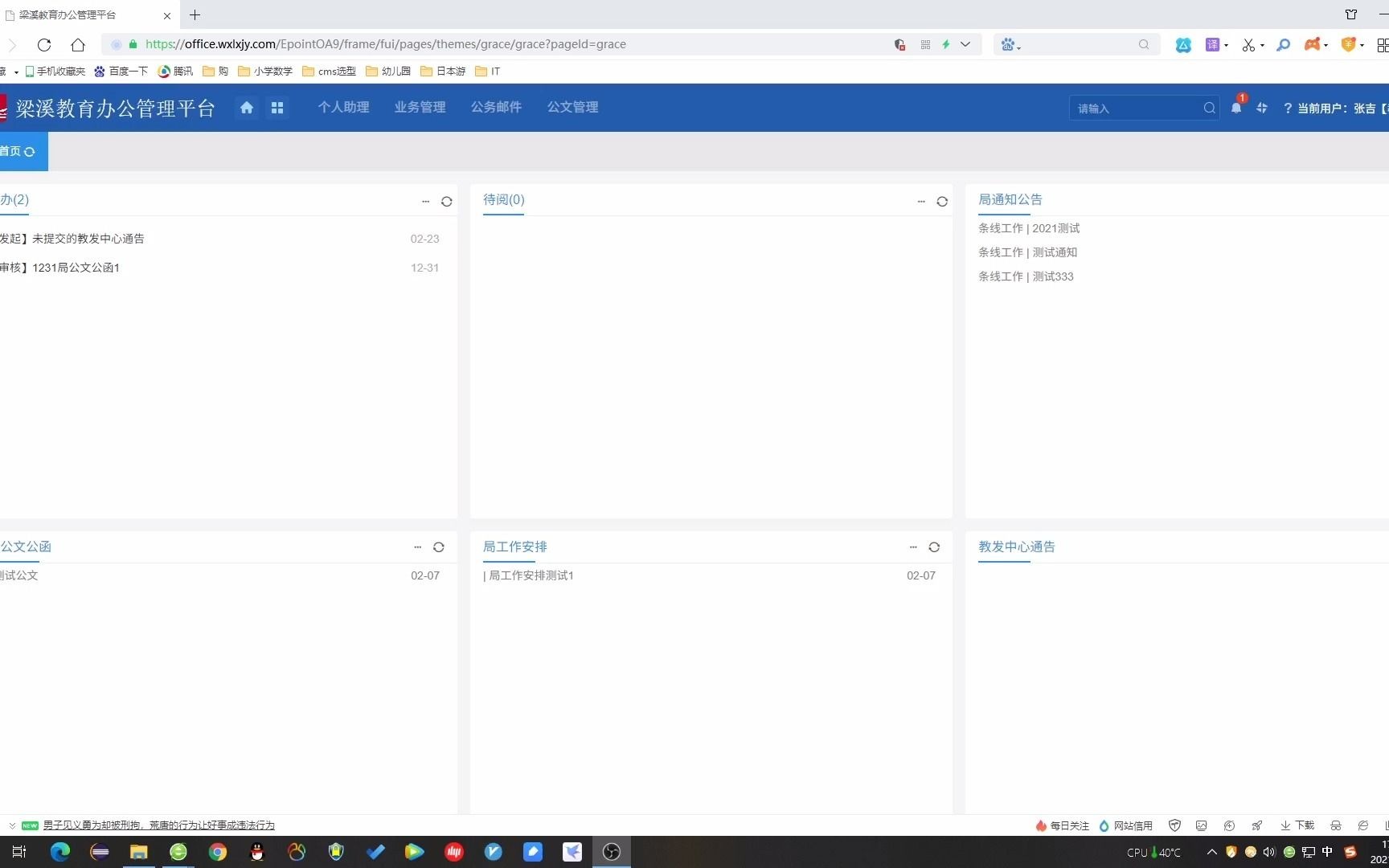Expand translate extension dropdown arrow
Image resolution: width=1389 pixels, height=868 pixels.
point(1226,46)
